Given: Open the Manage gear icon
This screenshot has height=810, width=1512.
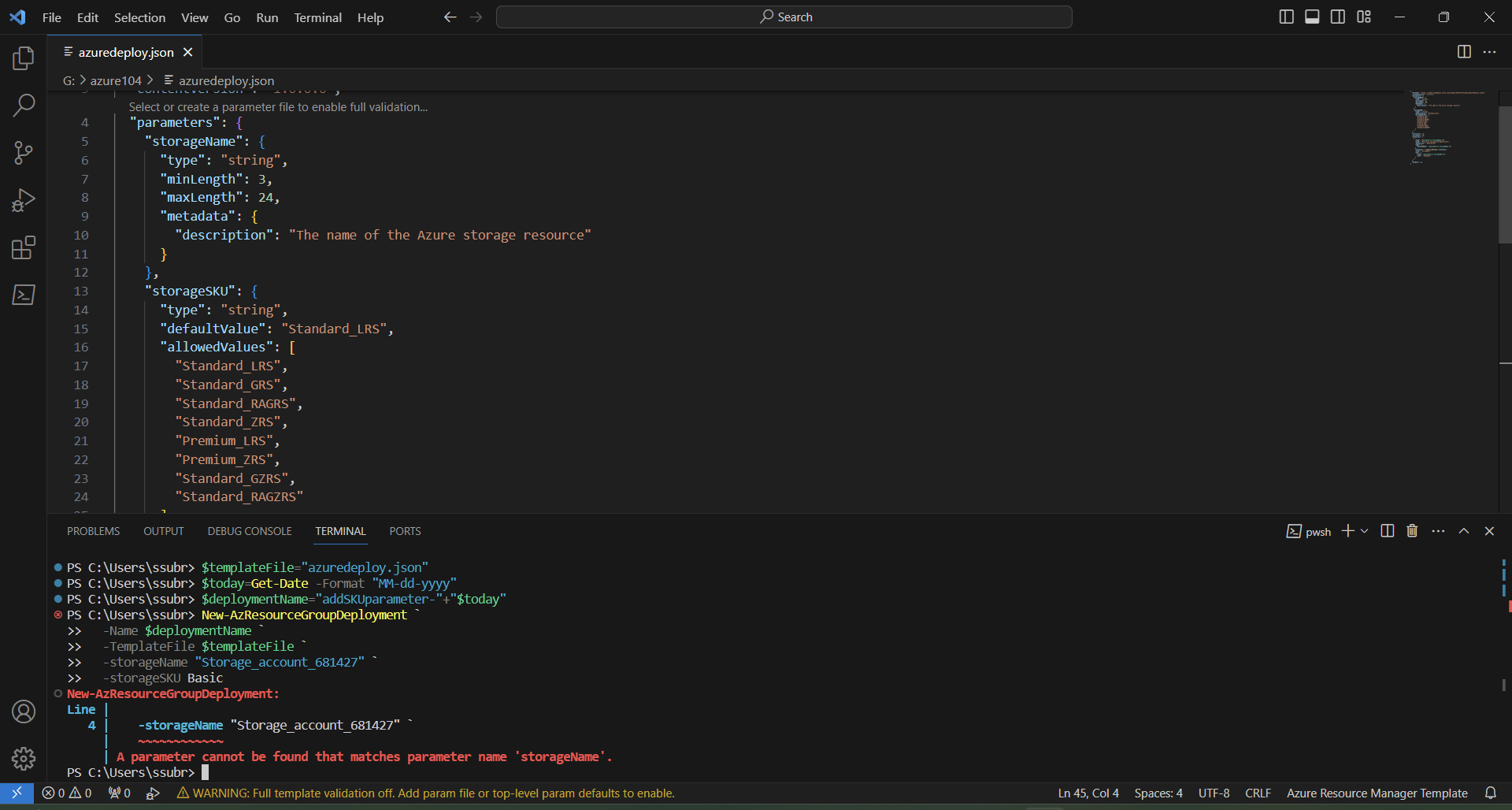Looking at the screenshot, I should tap(24, 759).
